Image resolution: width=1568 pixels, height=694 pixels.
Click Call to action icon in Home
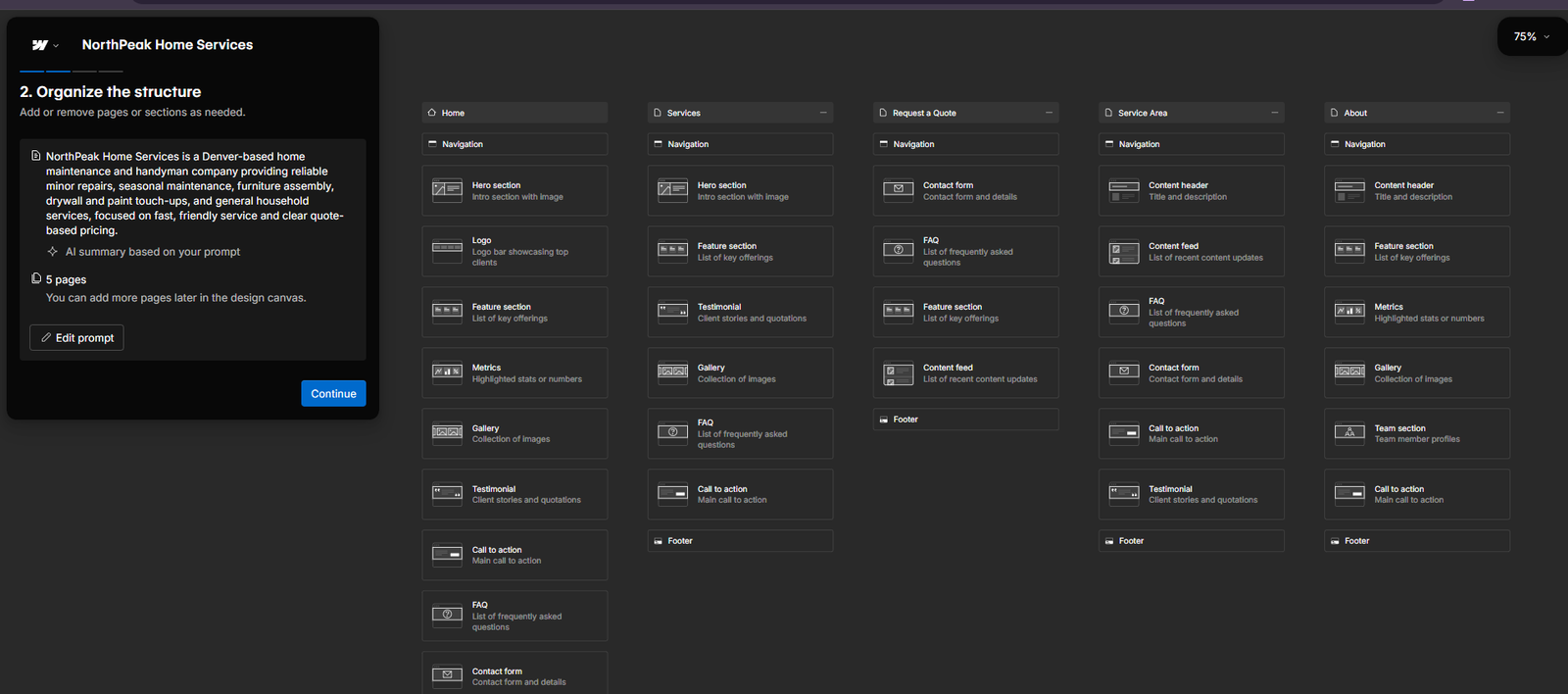pos(447,555)
